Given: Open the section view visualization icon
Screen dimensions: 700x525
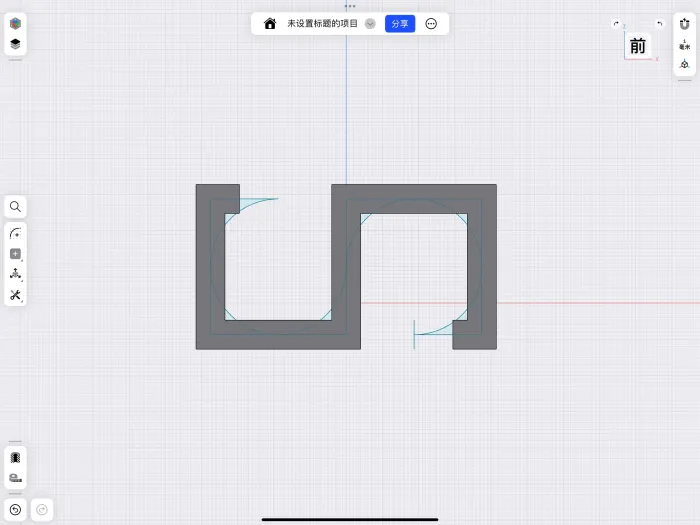Looking at the screenshot, I should (x=15, y=458).
